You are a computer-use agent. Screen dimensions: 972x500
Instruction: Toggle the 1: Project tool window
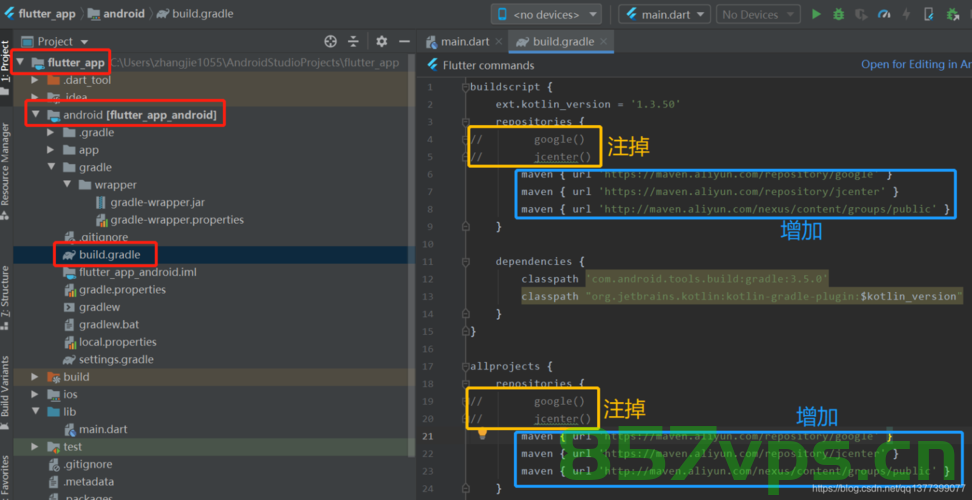(x=5, y=68)
